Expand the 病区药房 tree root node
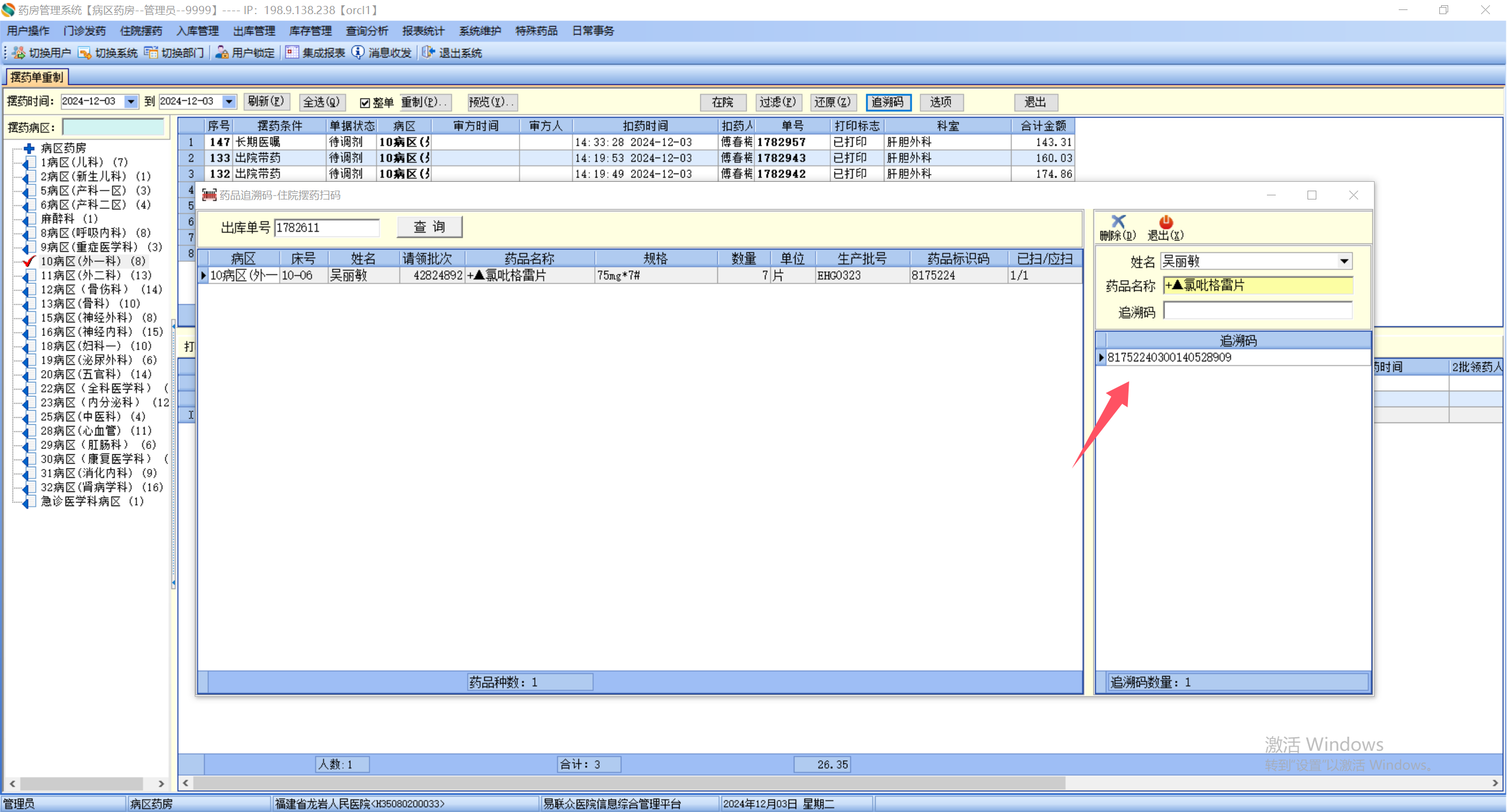The image size is (1507, 812). (x=29, y=148)
